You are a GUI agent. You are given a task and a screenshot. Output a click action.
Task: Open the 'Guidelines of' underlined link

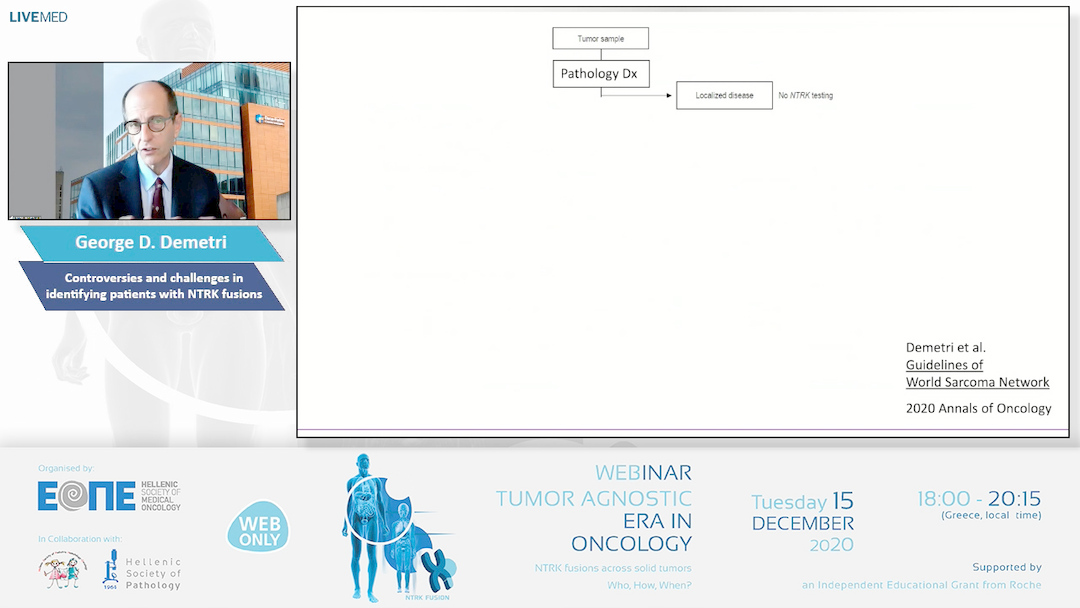(944, 365)
